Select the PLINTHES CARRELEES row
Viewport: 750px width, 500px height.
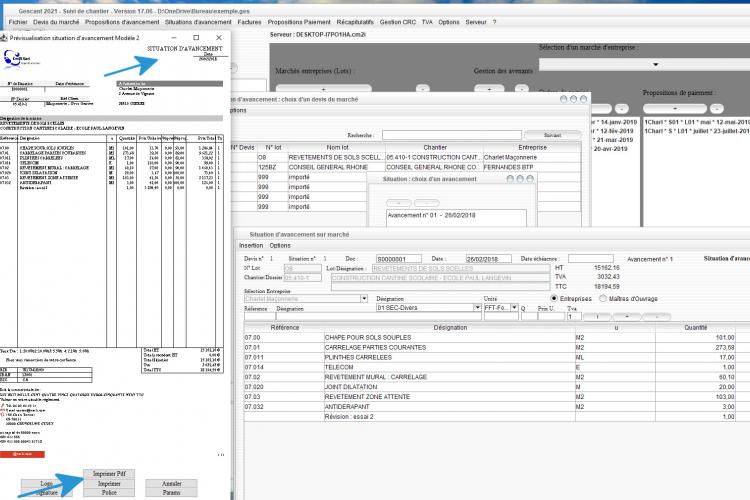point(496,357)
